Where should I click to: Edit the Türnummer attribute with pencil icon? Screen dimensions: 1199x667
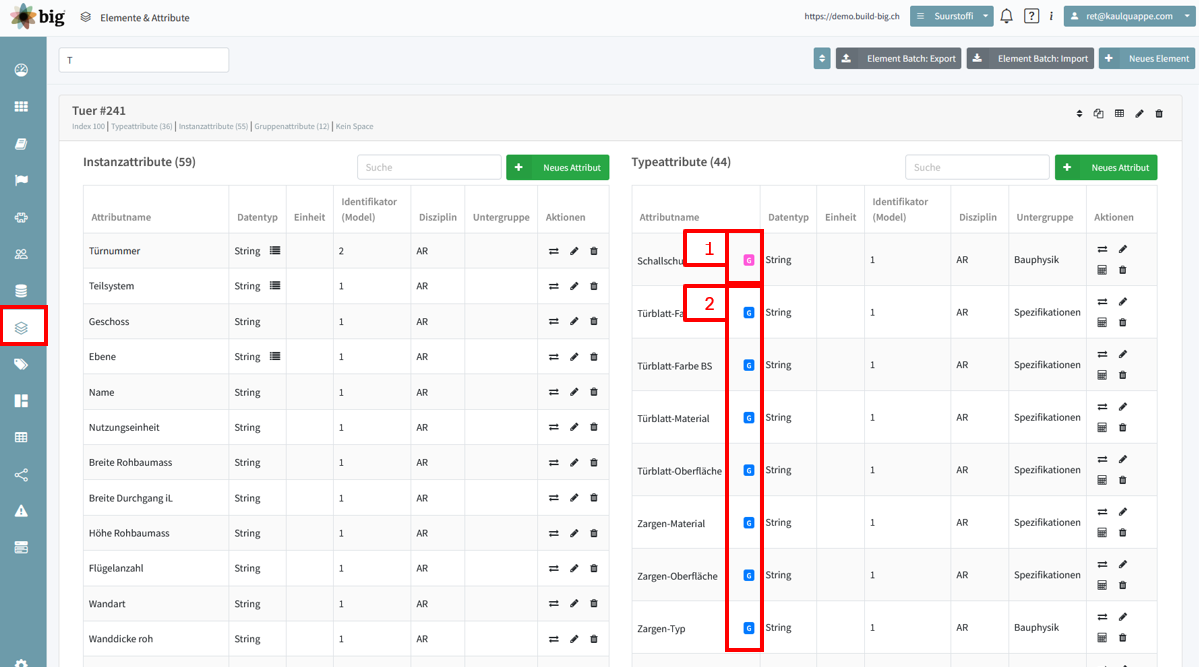click(574, 251)
